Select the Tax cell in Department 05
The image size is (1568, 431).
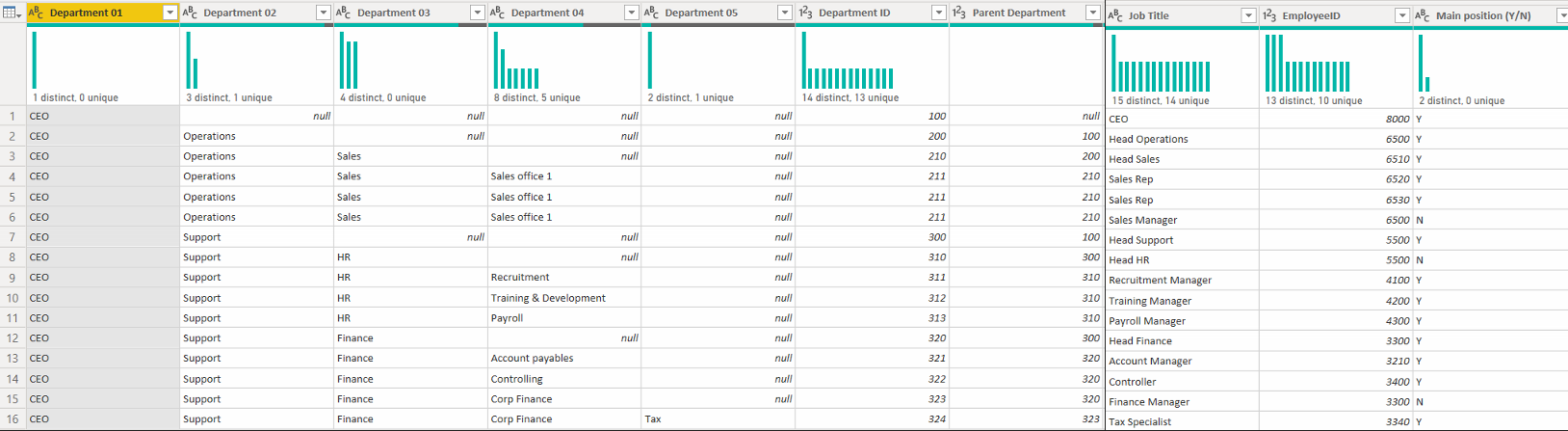(653, 418)
